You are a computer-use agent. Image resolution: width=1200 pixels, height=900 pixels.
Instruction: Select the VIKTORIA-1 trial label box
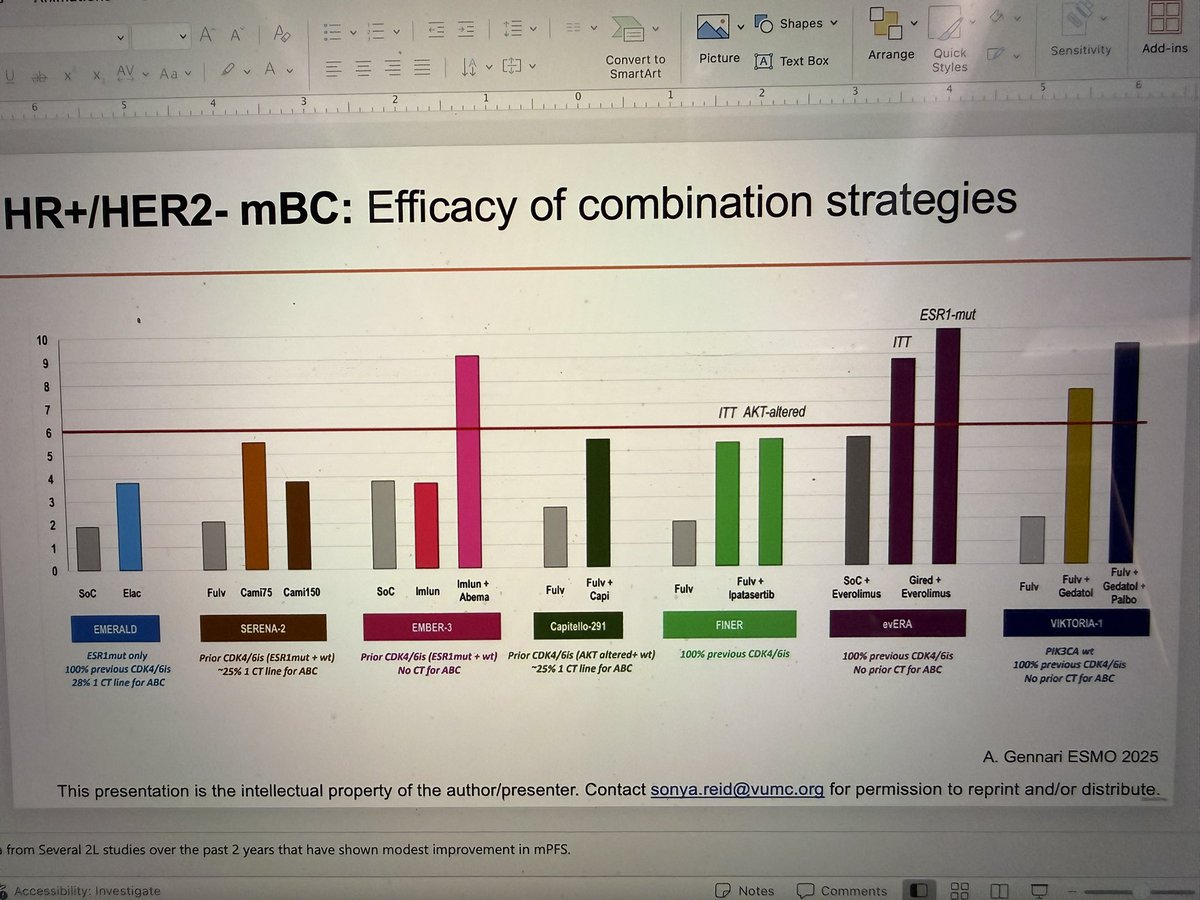tap(1076, 623)
